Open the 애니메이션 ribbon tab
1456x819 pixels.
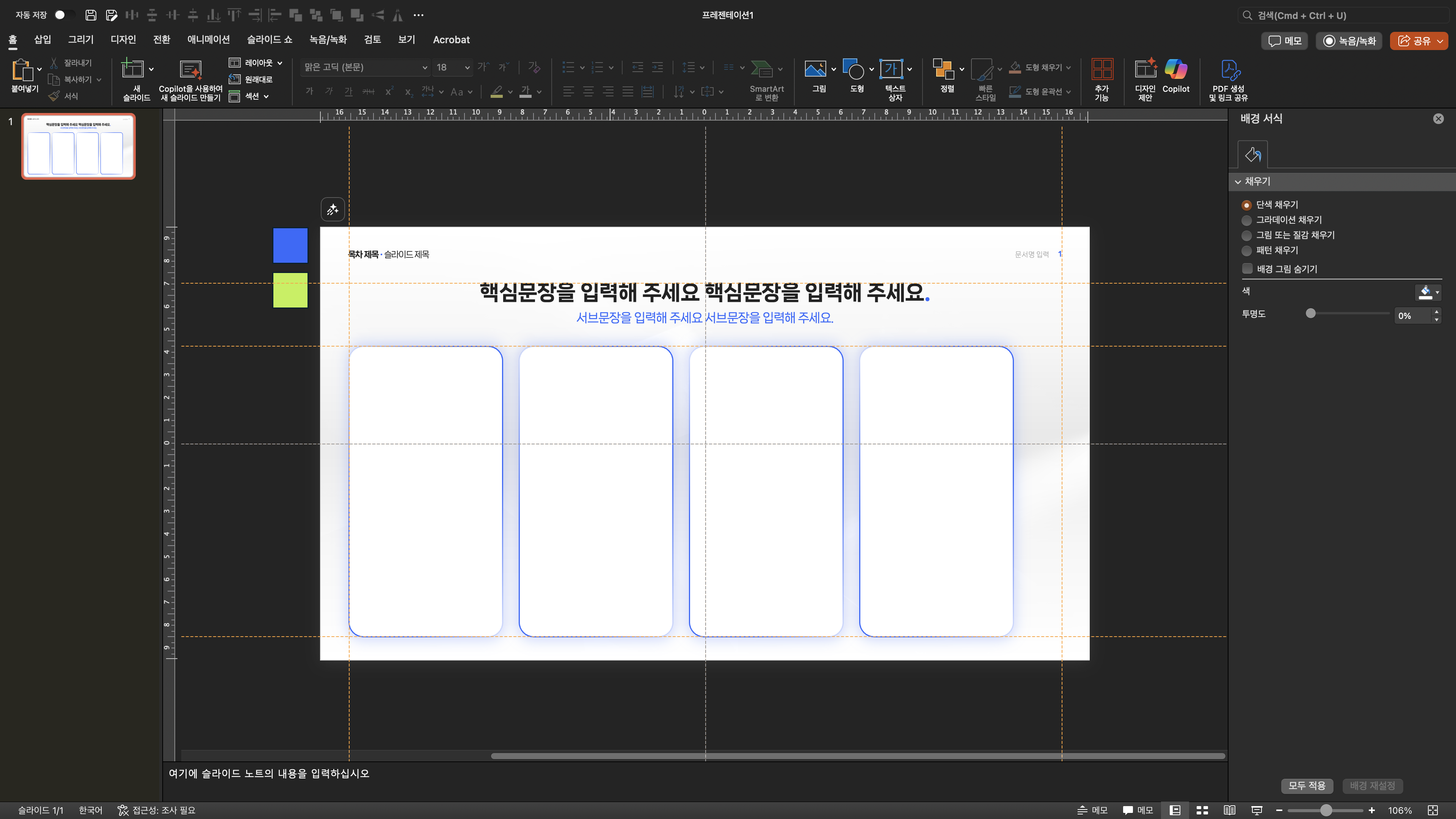[x=208, y=39]
